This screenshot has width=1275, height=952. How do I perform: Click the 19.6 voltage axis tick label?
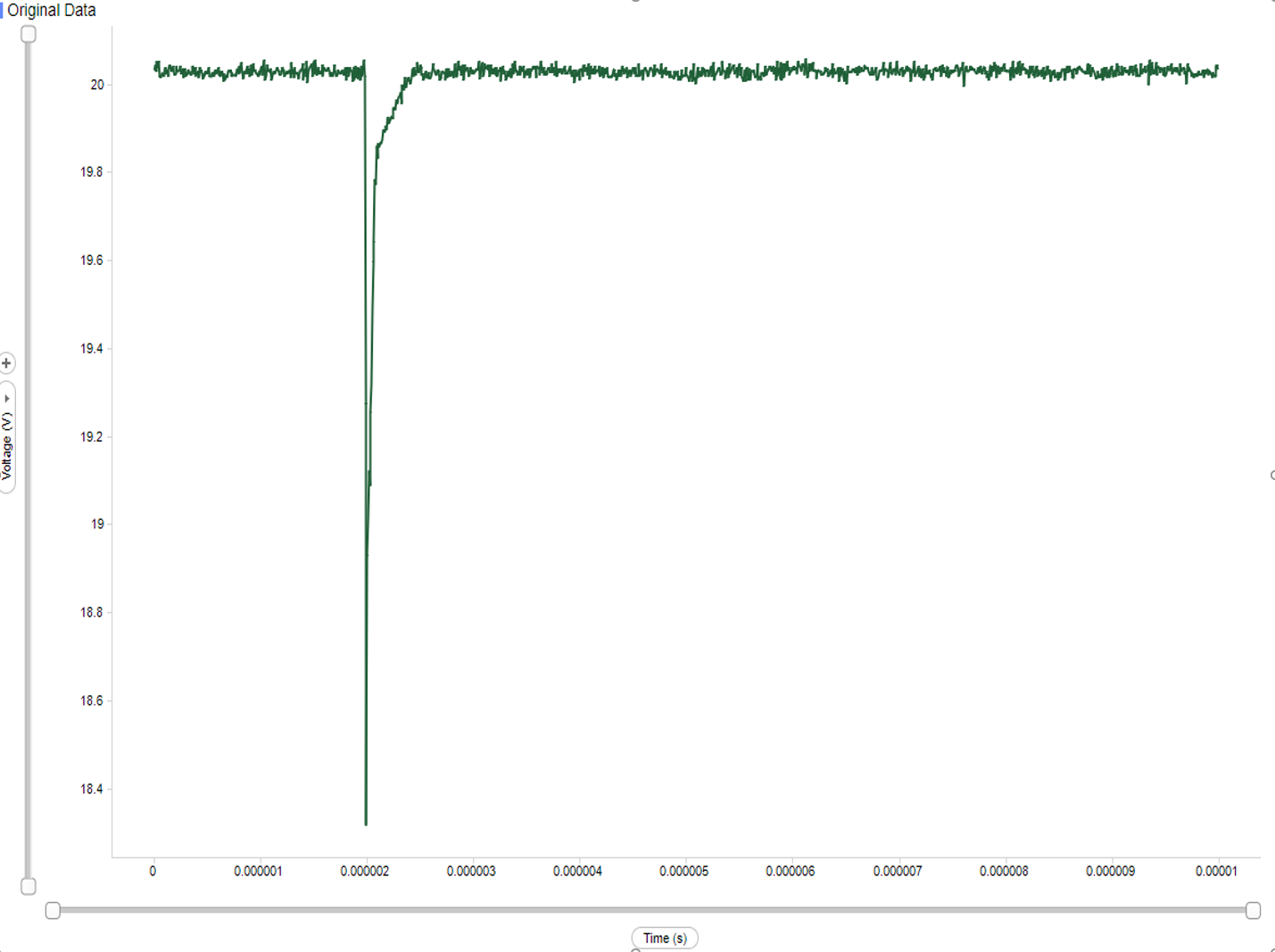(x=92, y=261)
